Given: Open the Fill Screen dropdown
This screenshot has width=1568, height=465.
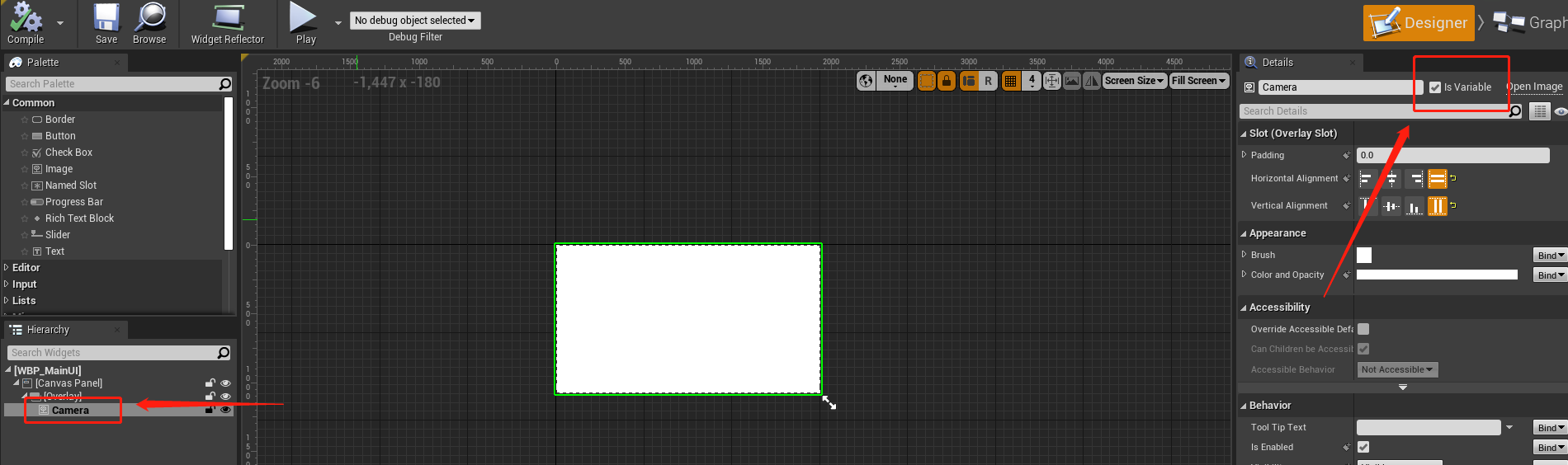Looking at the screenshot, I should pos(1199,81).
